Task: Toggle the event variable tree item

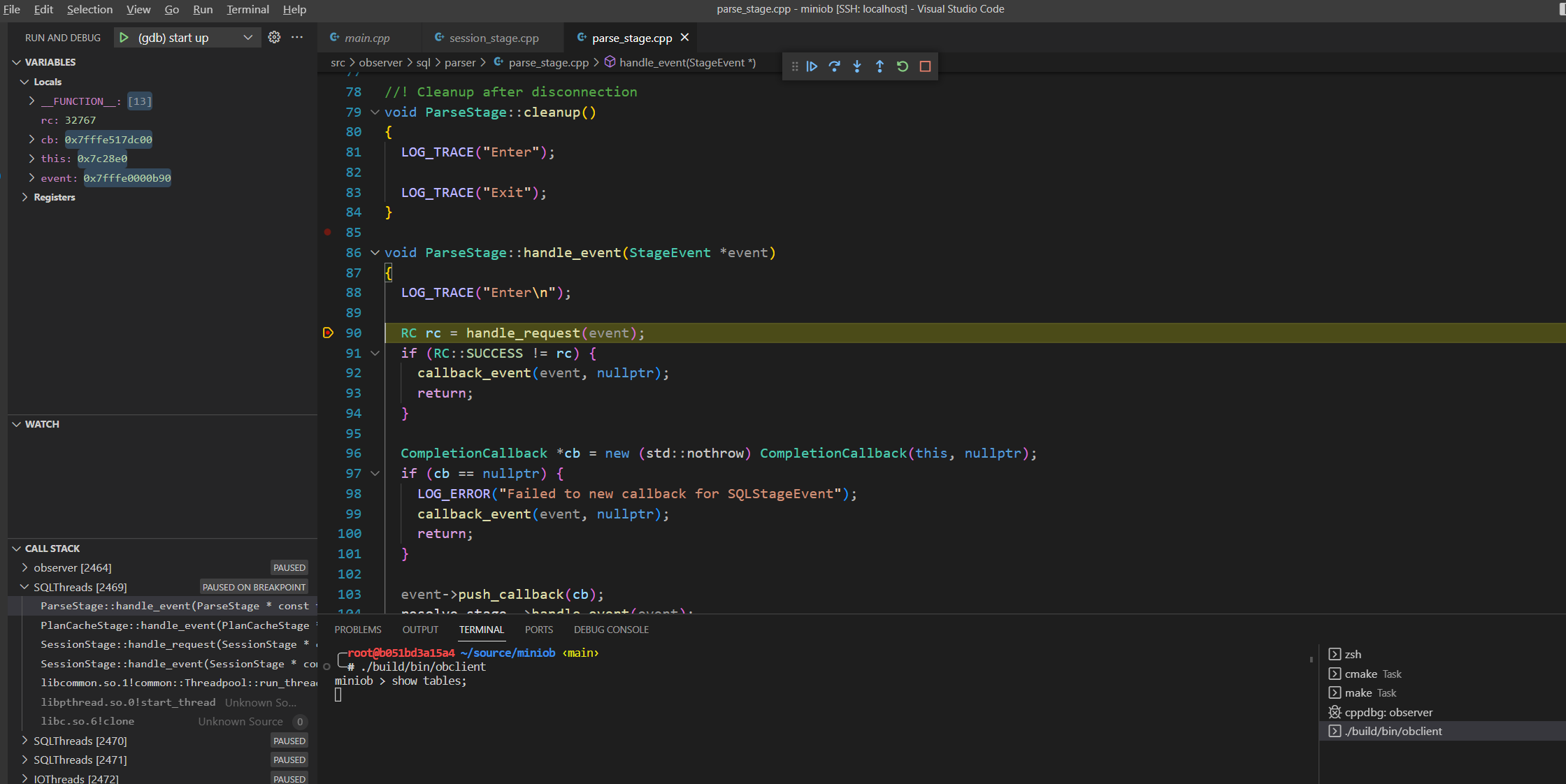Action: point(27,178)
